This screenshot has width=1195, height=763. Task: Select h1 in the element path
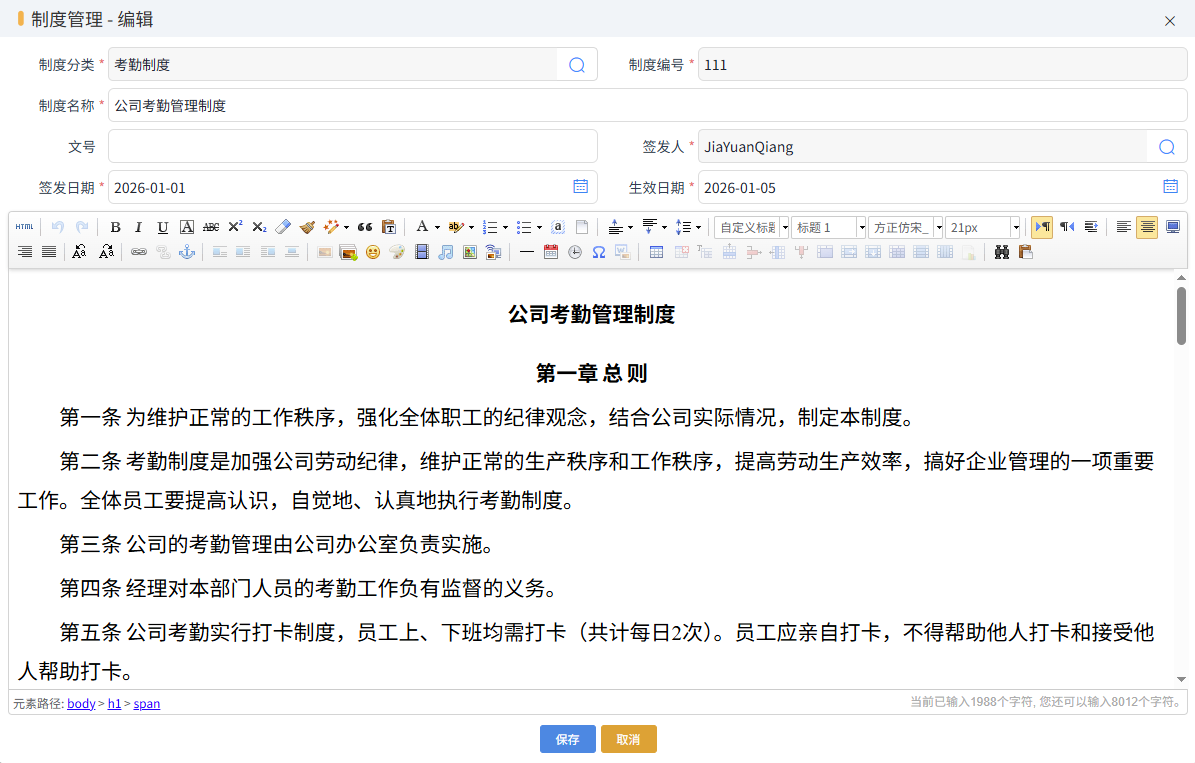pos(114,704)
